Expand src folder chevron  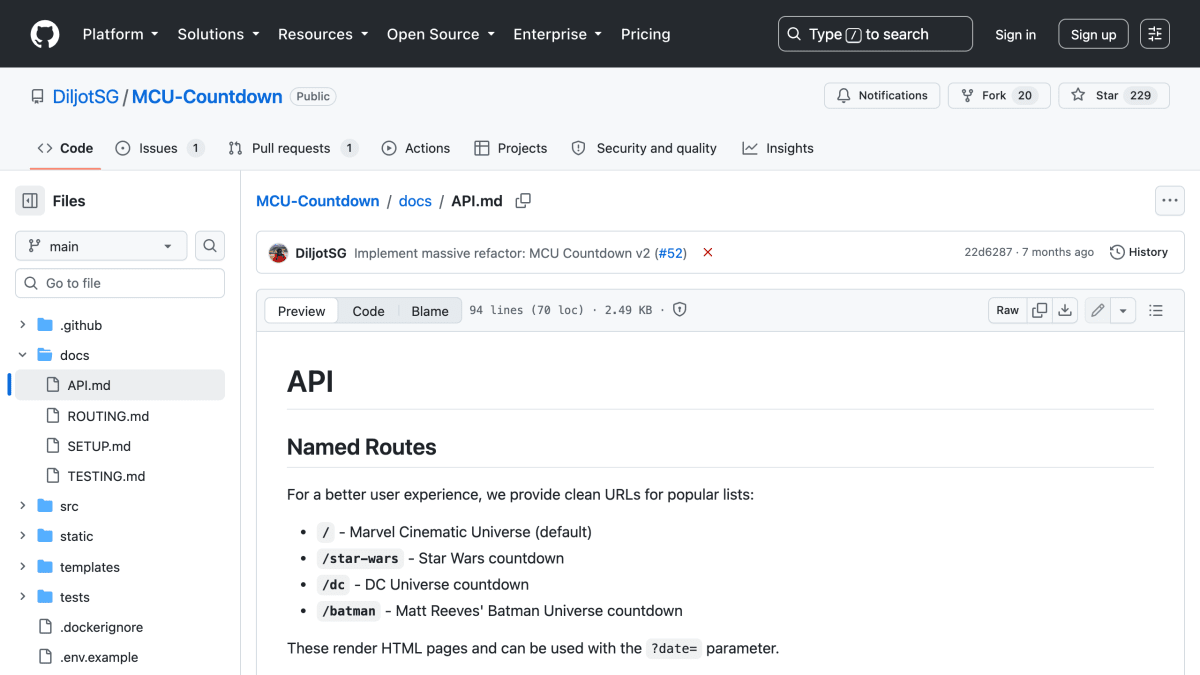tap(23, 506)
